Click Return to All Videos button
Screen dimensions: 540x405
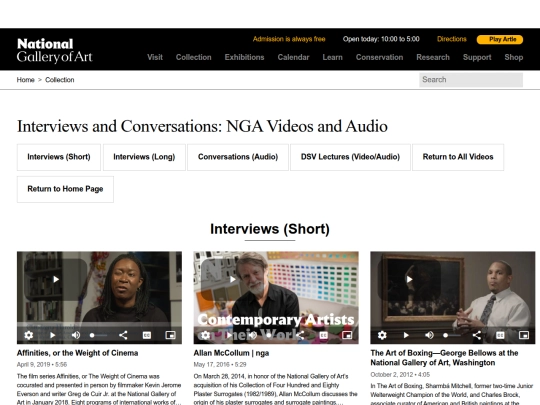[458, 157]
